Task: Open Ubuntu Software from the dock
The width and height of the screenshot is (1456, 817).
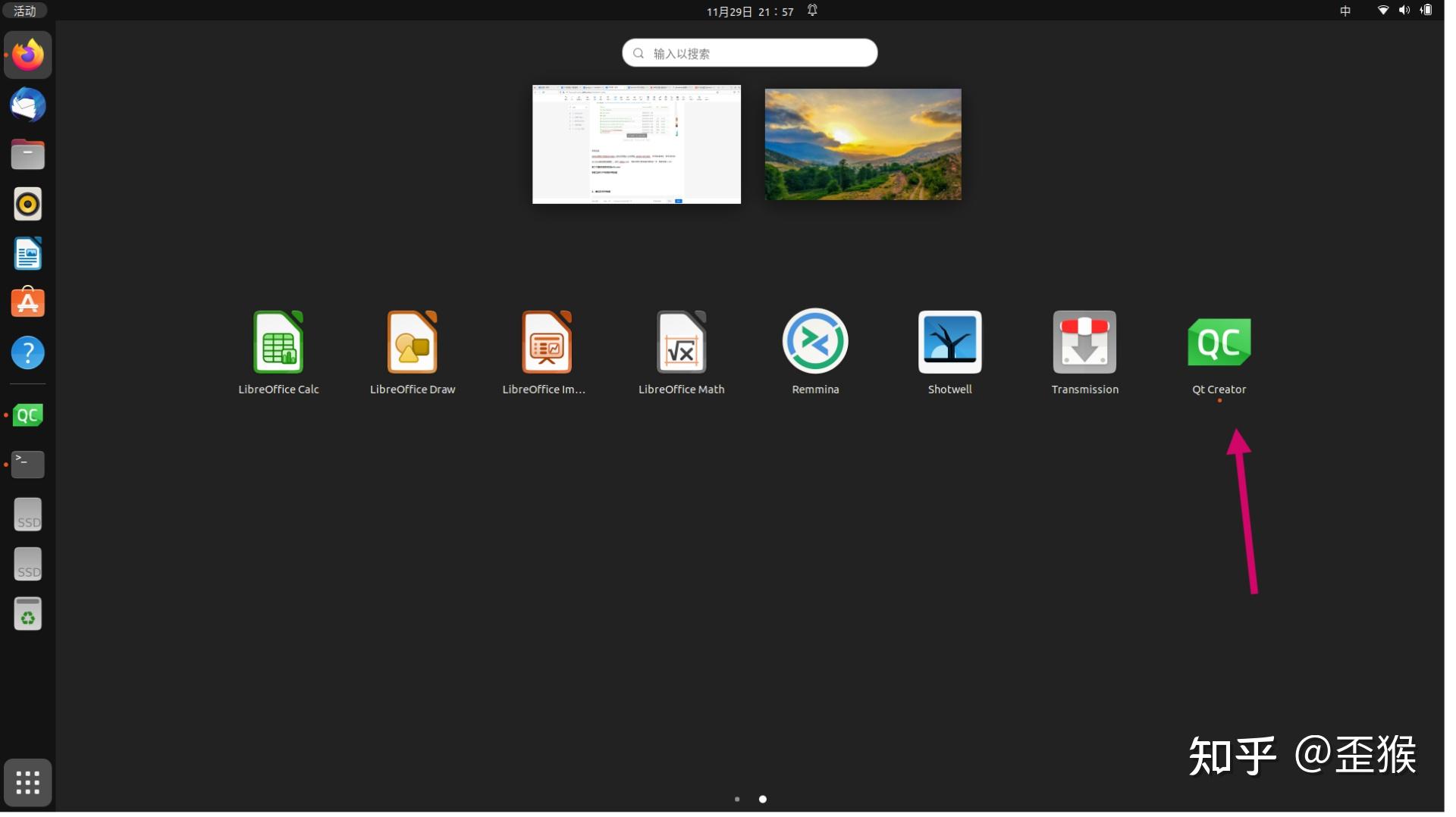Action: tap(28, 302)
